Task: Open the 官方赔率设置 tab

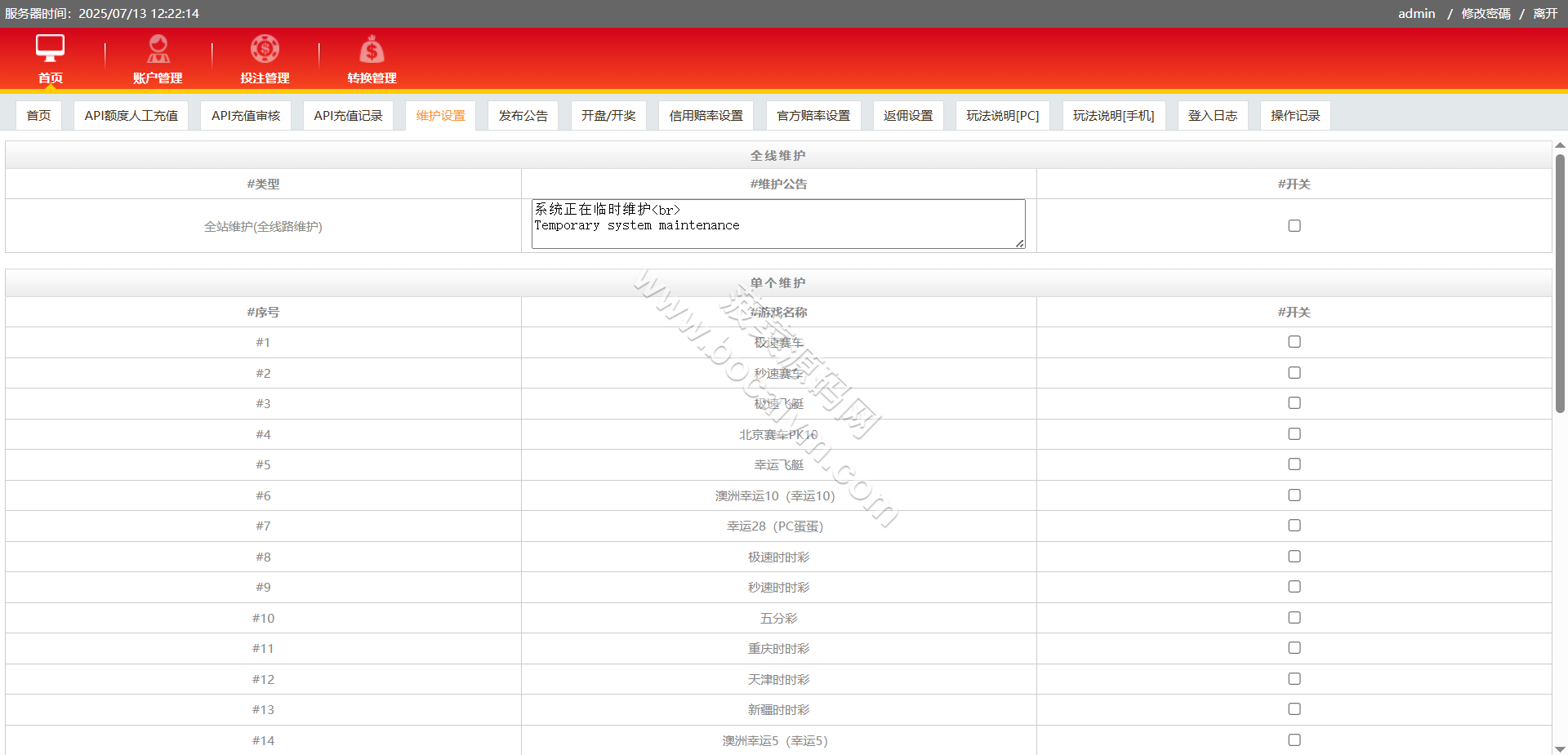Action: click(813, 116)
